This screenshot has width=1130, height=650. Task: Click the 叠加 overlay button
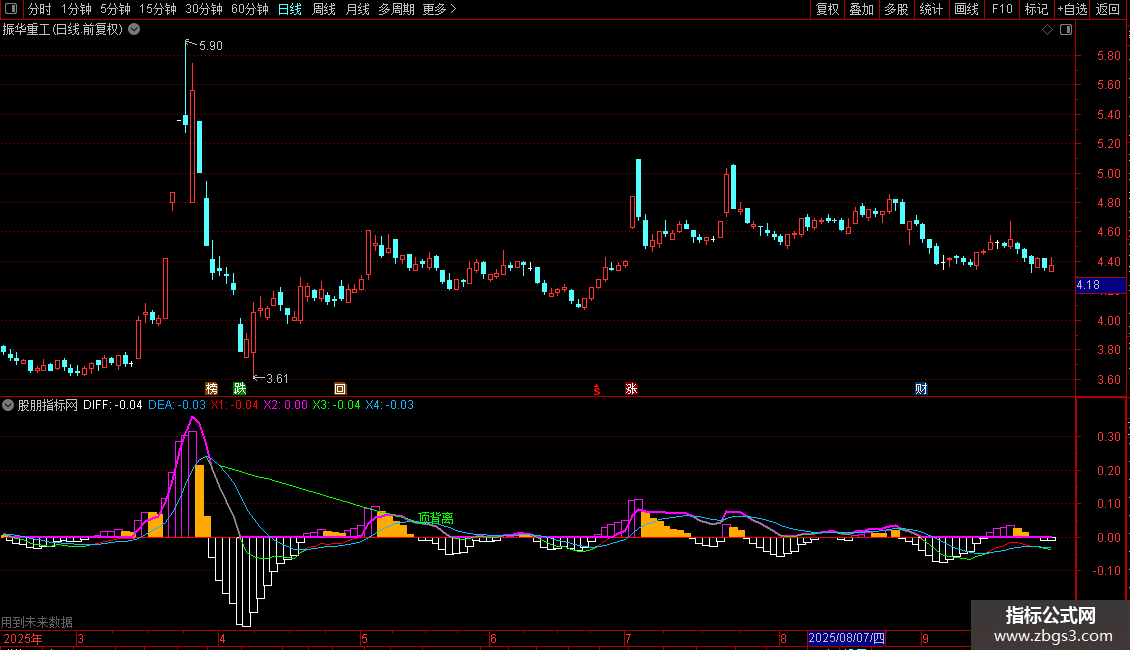(861, 9)
